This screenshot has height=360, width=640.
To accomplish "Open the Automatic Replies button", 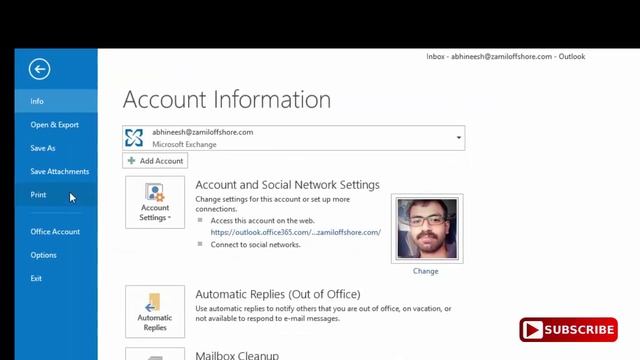I will point(155,312).
